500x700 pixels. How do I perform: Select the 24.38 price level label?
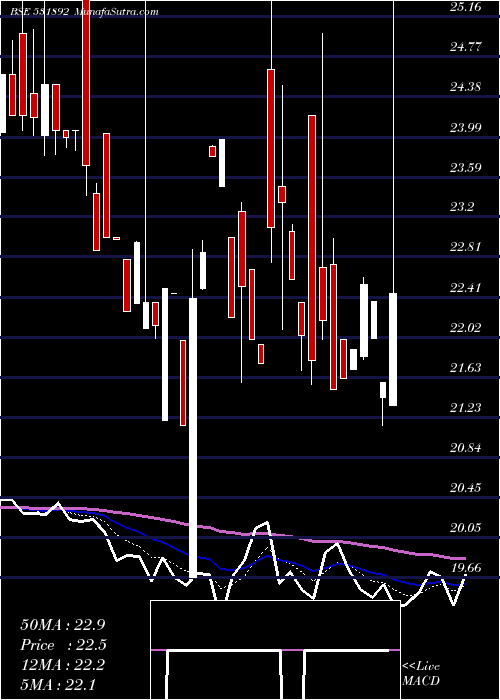466,87
